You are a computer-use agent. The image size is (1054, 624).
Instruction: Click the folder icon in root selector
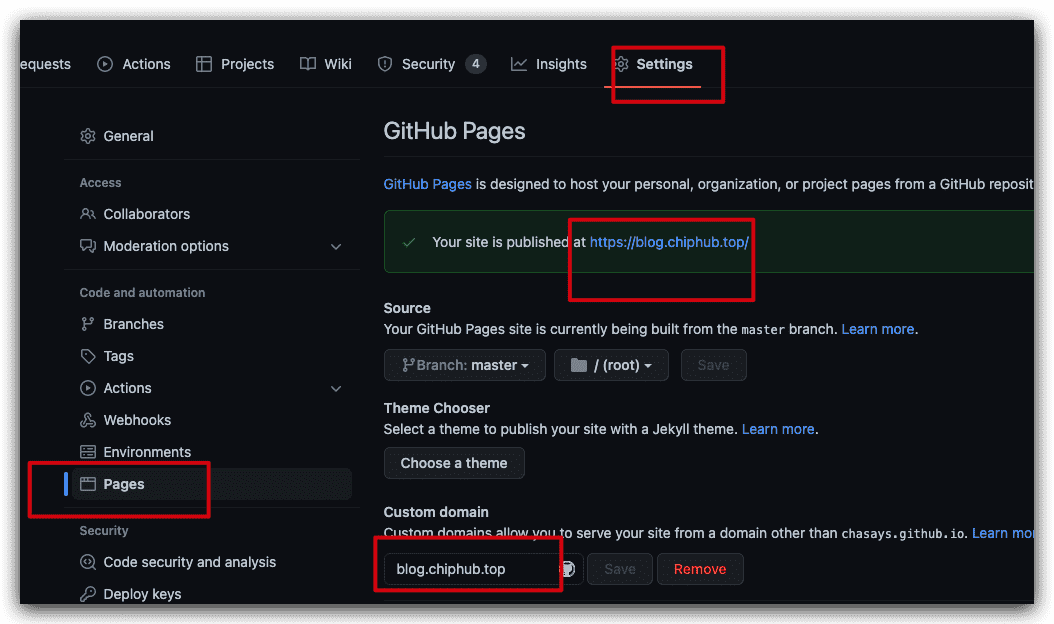[579, 365]
